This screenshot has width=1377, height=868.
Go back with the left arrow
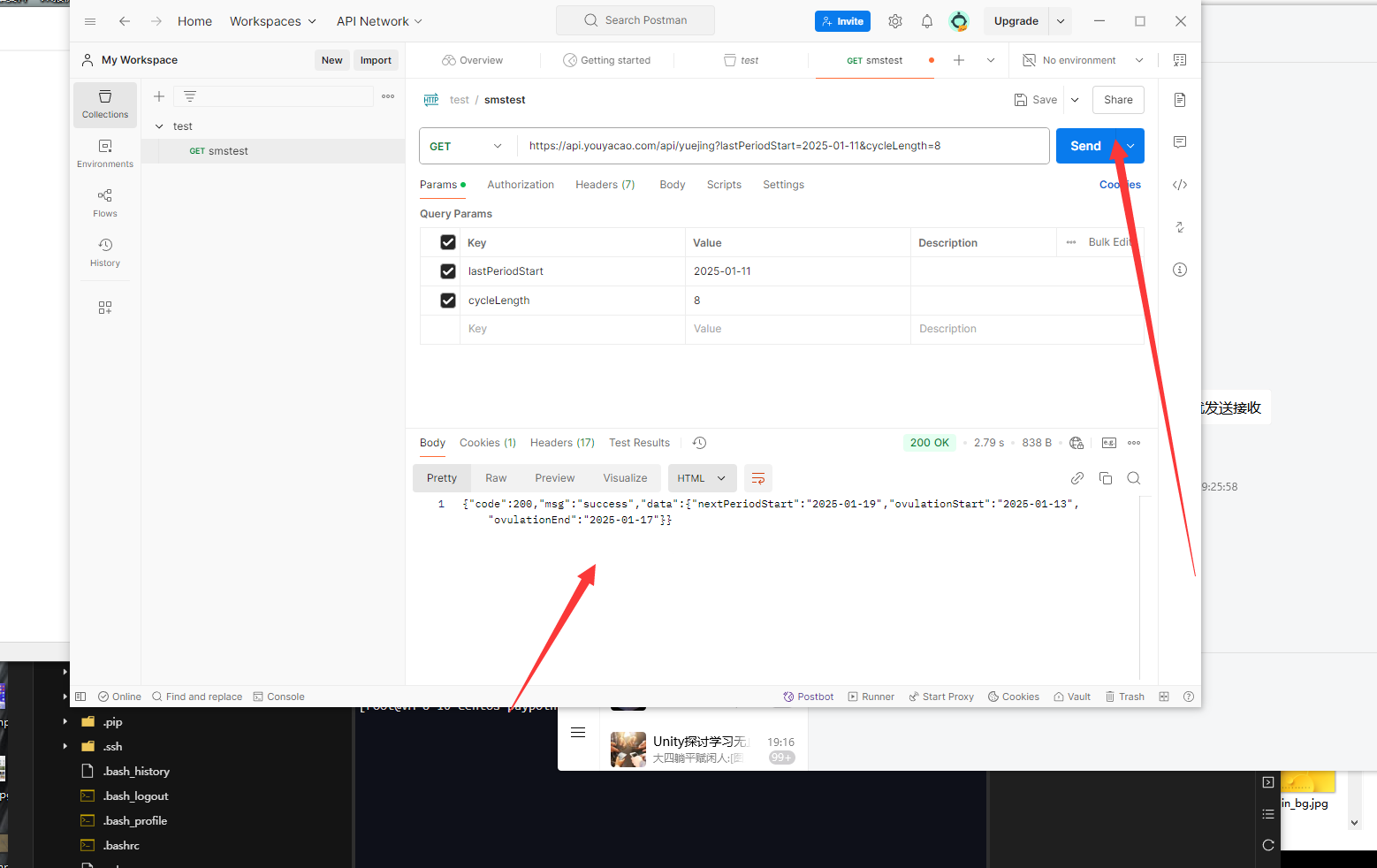click(x=125, y=21)
